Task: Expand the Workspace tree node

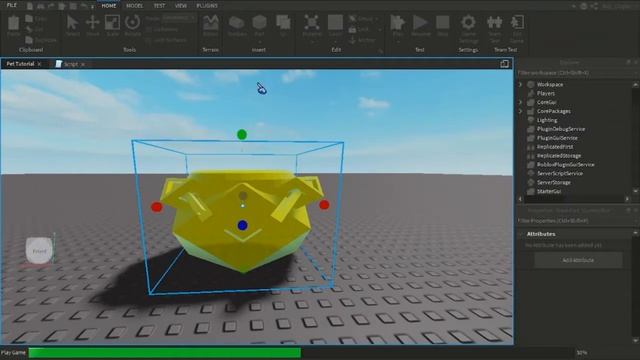Action: coord(520,84)
